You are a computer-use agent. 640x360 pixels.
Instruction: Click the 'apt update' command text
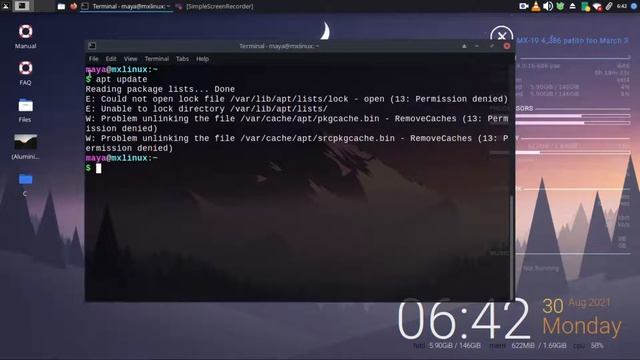(x=122, y=79)
